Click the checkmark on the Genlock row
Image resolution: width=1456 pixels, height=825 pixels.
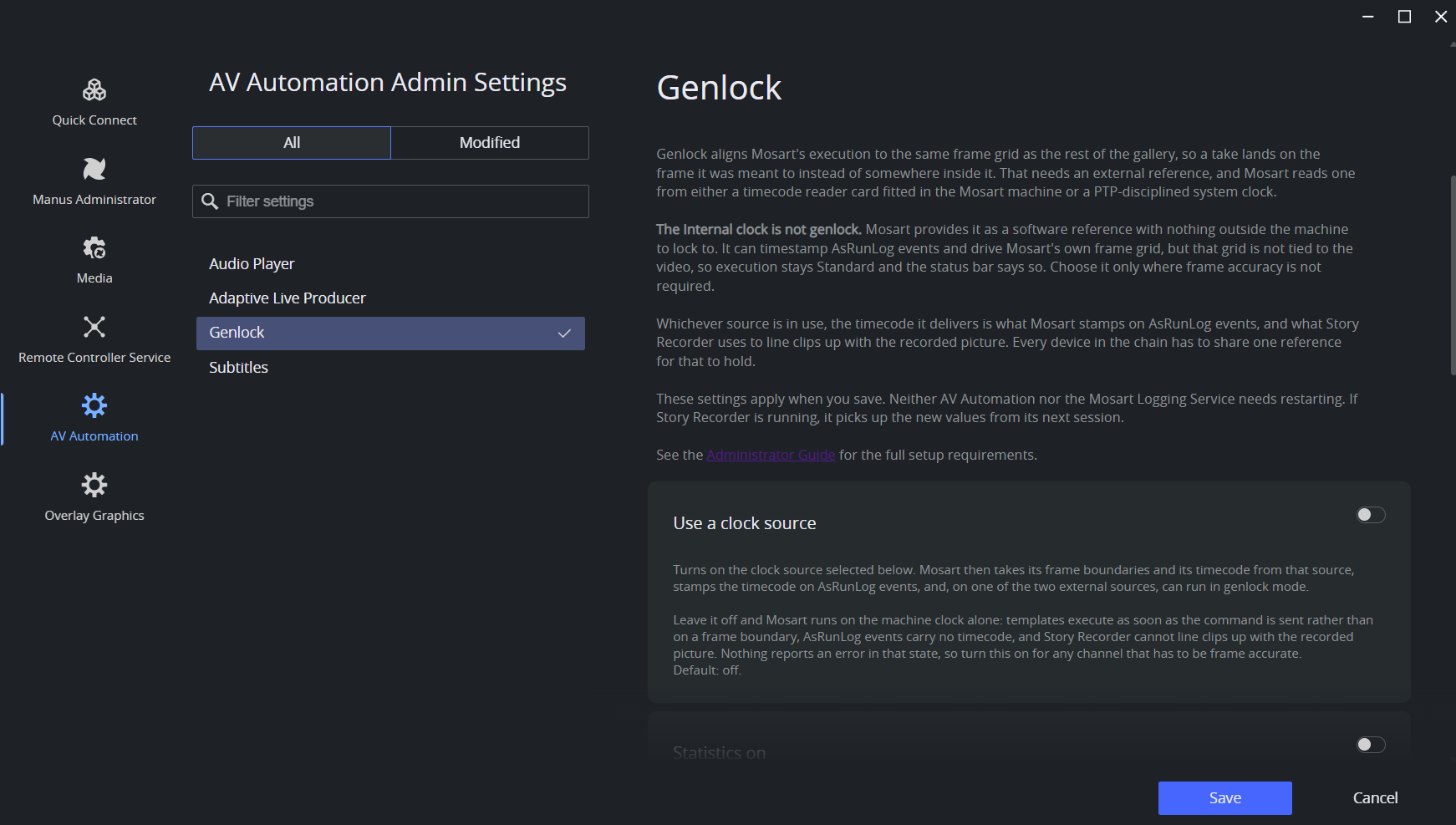(x=564, y=334)
